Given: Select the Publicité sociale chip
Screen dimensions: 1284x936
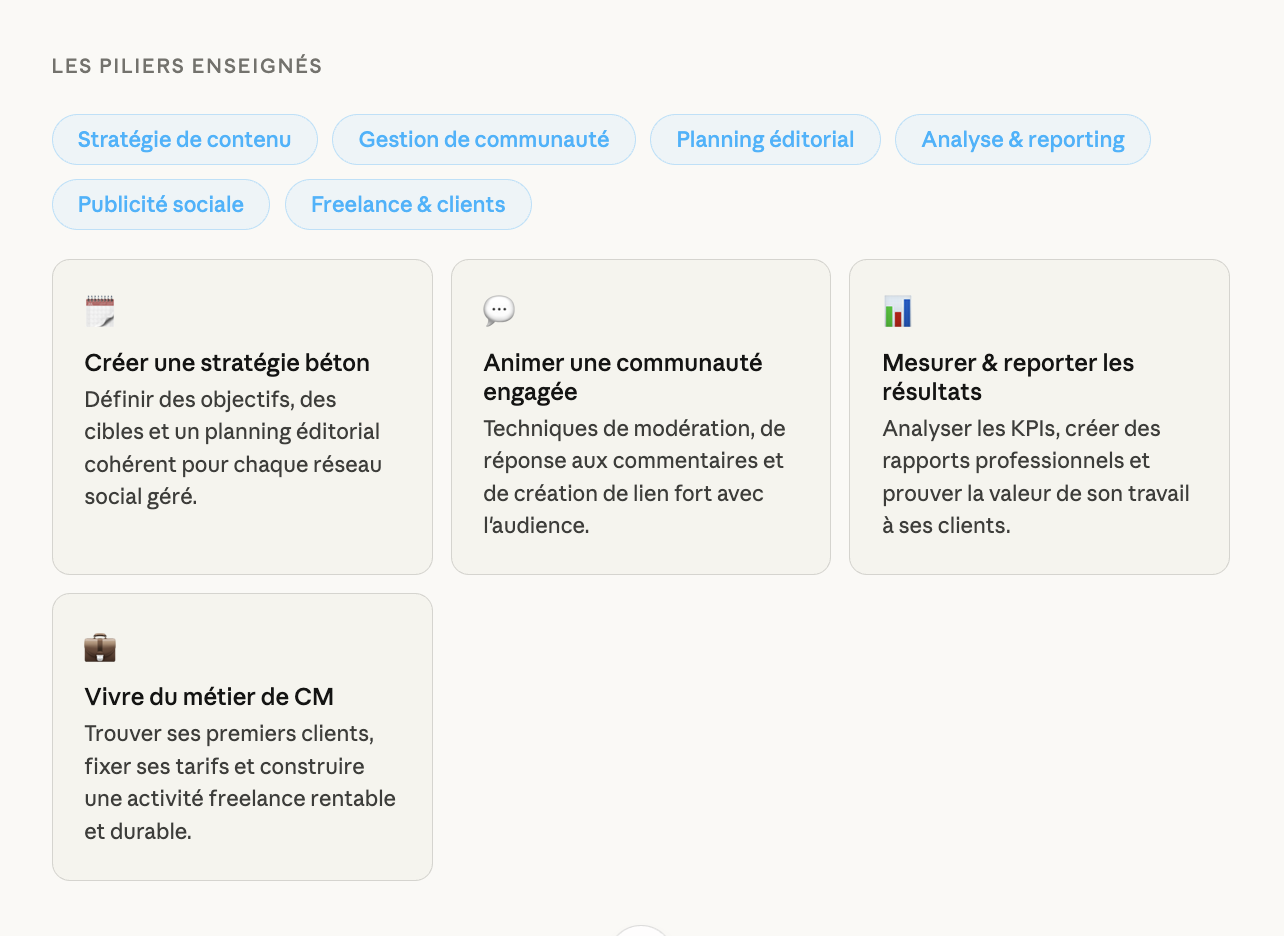Looking at the screenshot, I should point(161,205).
